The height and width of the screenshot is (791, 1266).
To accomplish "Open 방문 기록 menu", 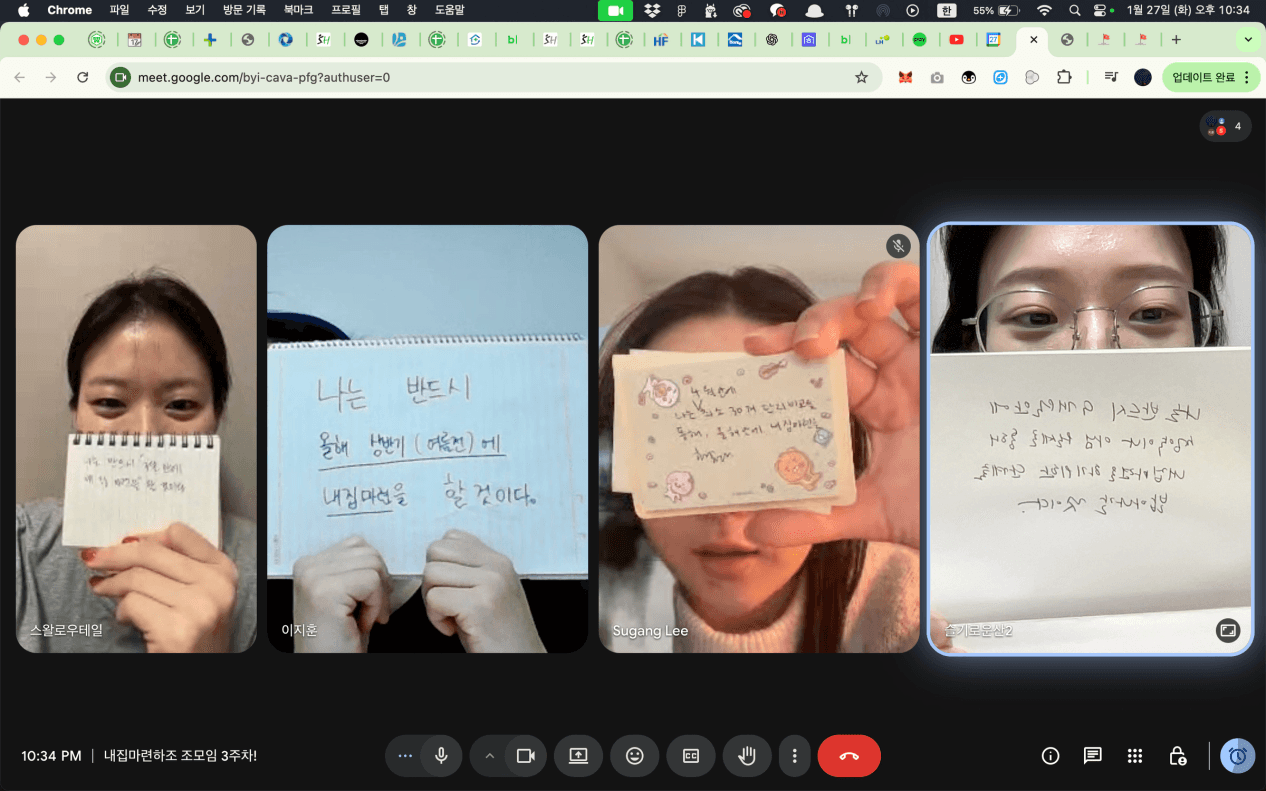I will [244, 10].
